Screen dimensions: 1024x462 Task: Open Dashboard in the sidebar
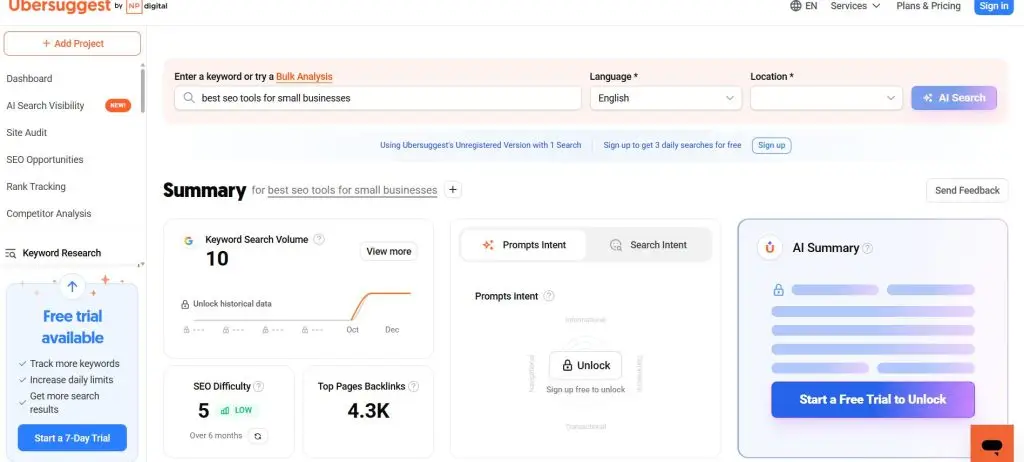pos(29,78)
